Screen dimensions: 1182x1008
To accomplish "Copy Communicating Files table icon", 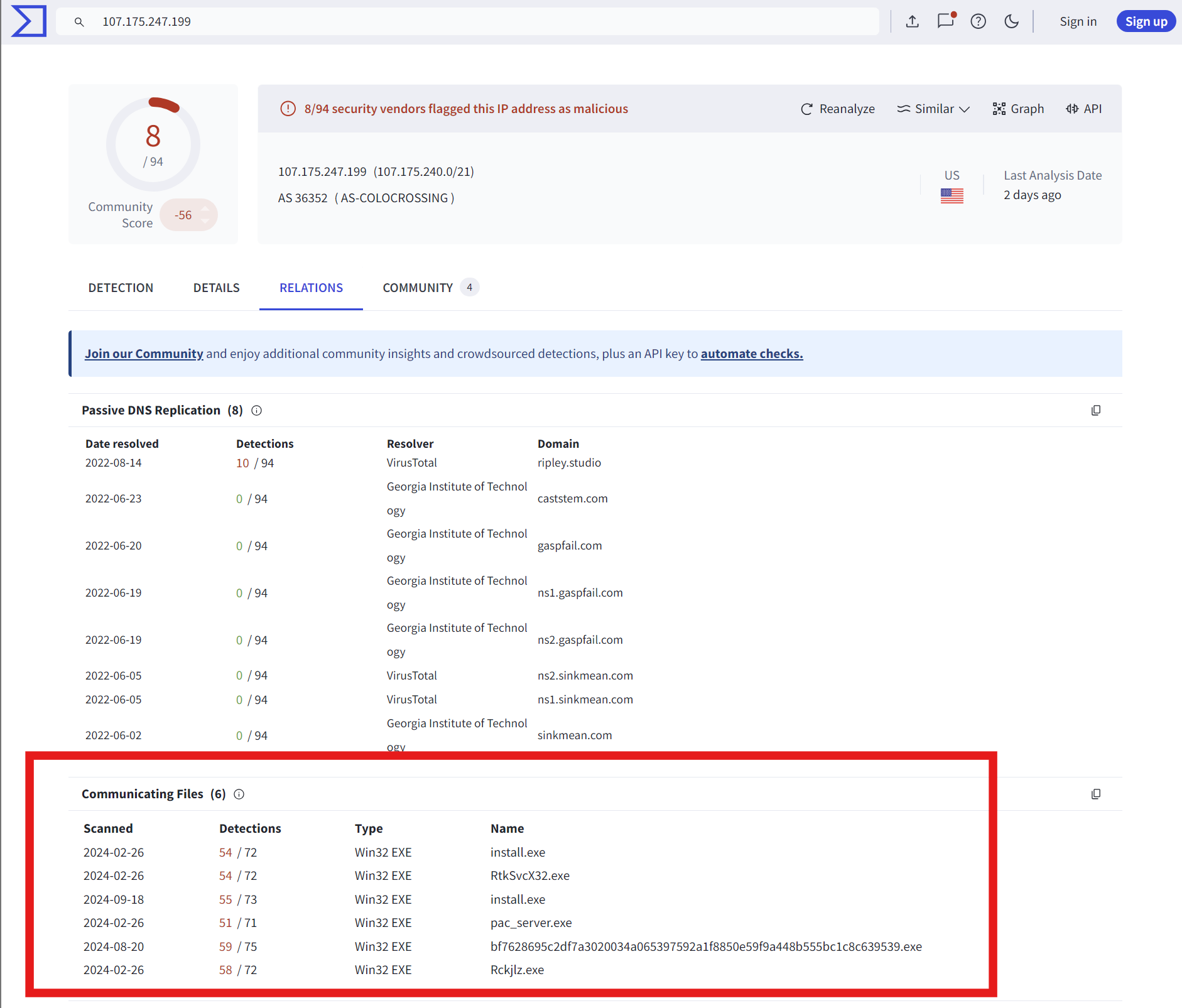I will (1096, 794).
